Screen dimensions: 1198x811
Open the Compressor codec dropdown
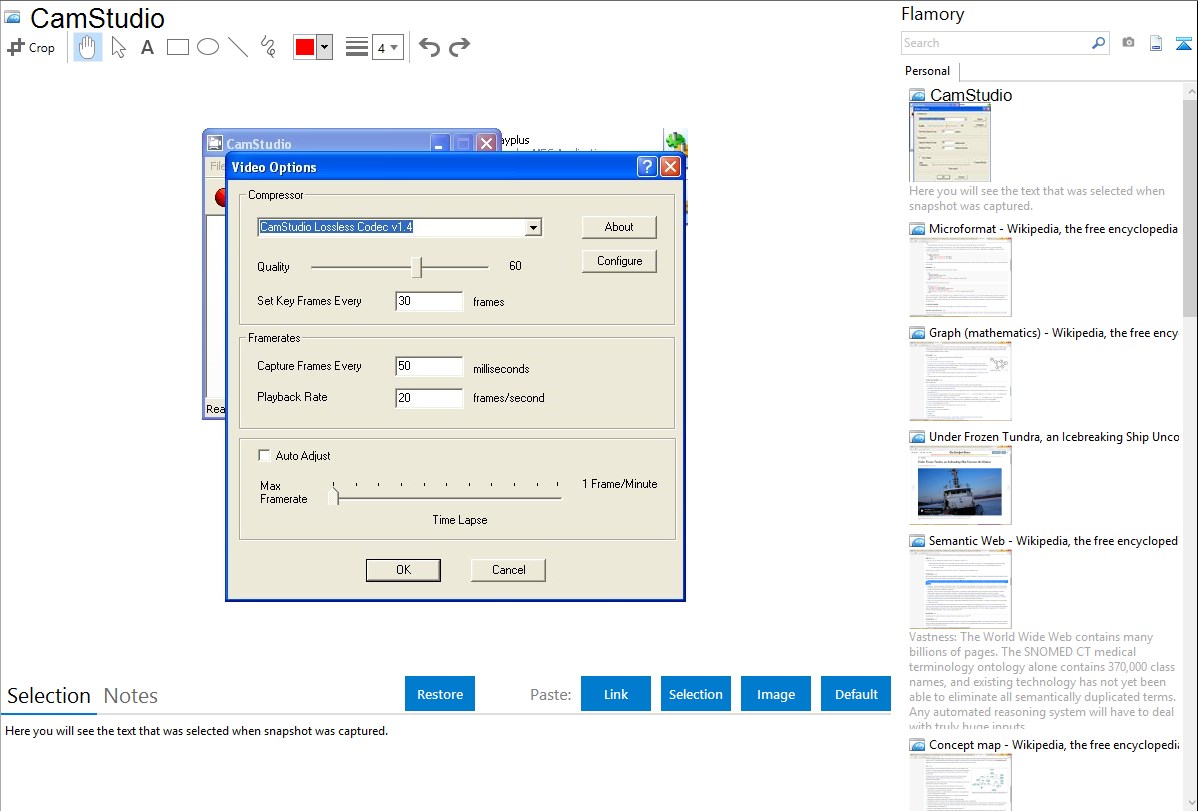[533, 227]
